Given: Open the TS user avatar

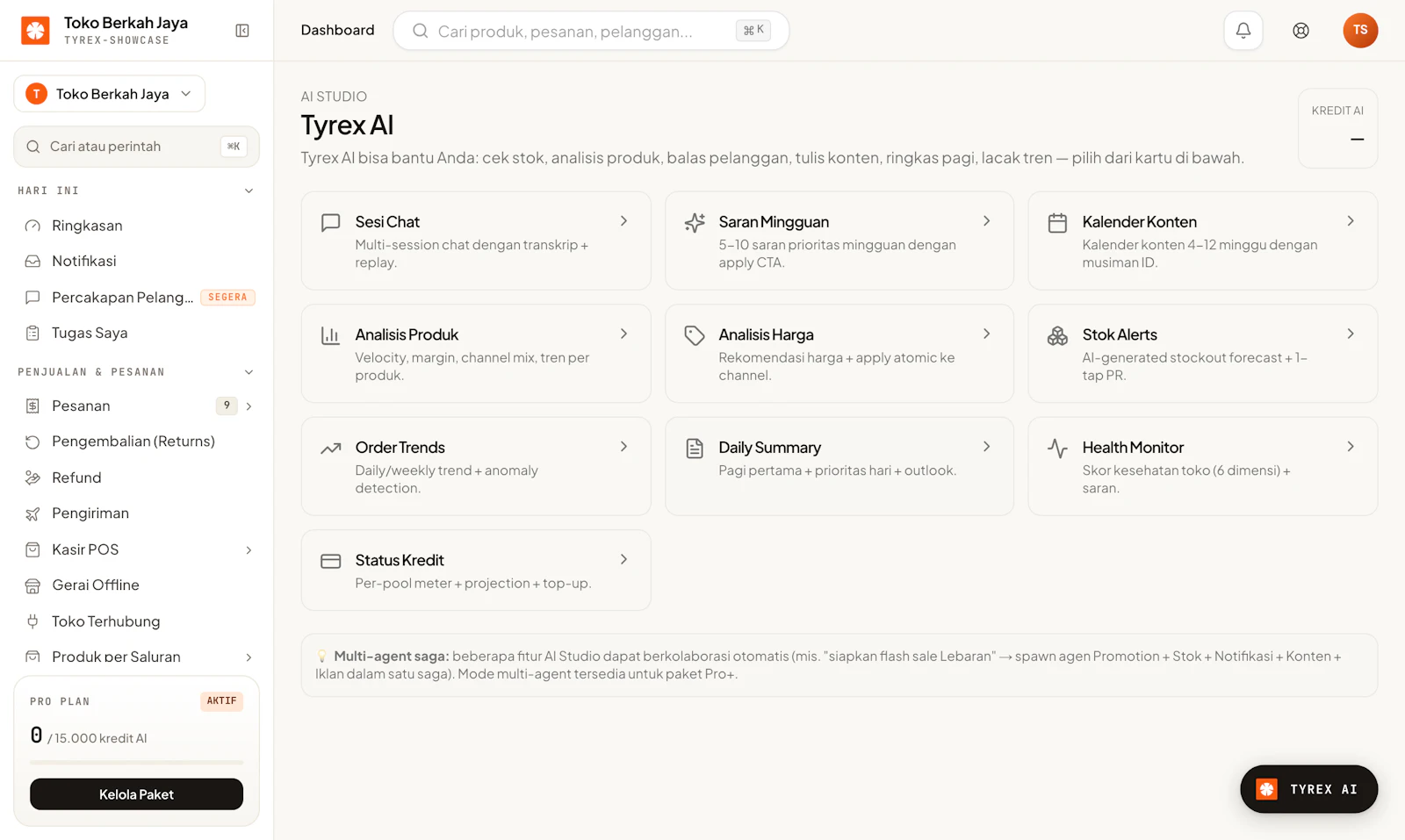Looking at the screenshot, I should click(1360, 31).
